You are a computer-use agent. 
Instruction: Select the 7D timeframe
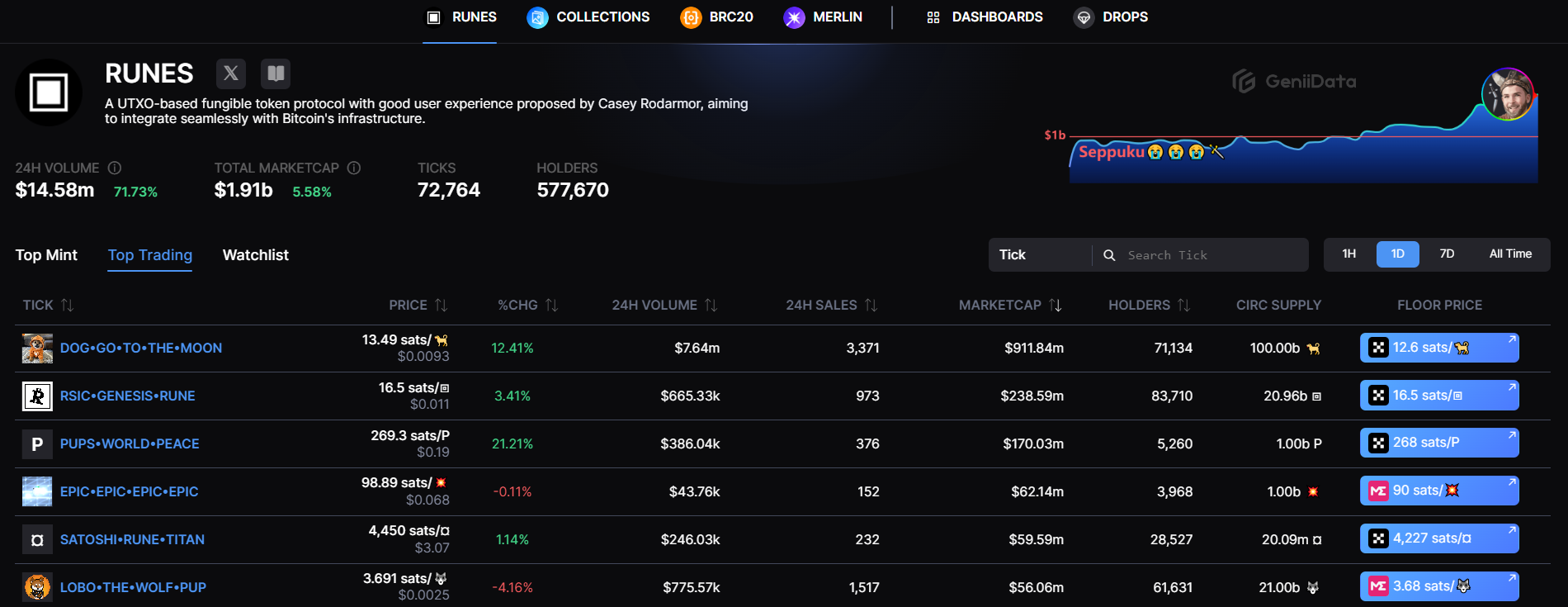[1447, 254]
